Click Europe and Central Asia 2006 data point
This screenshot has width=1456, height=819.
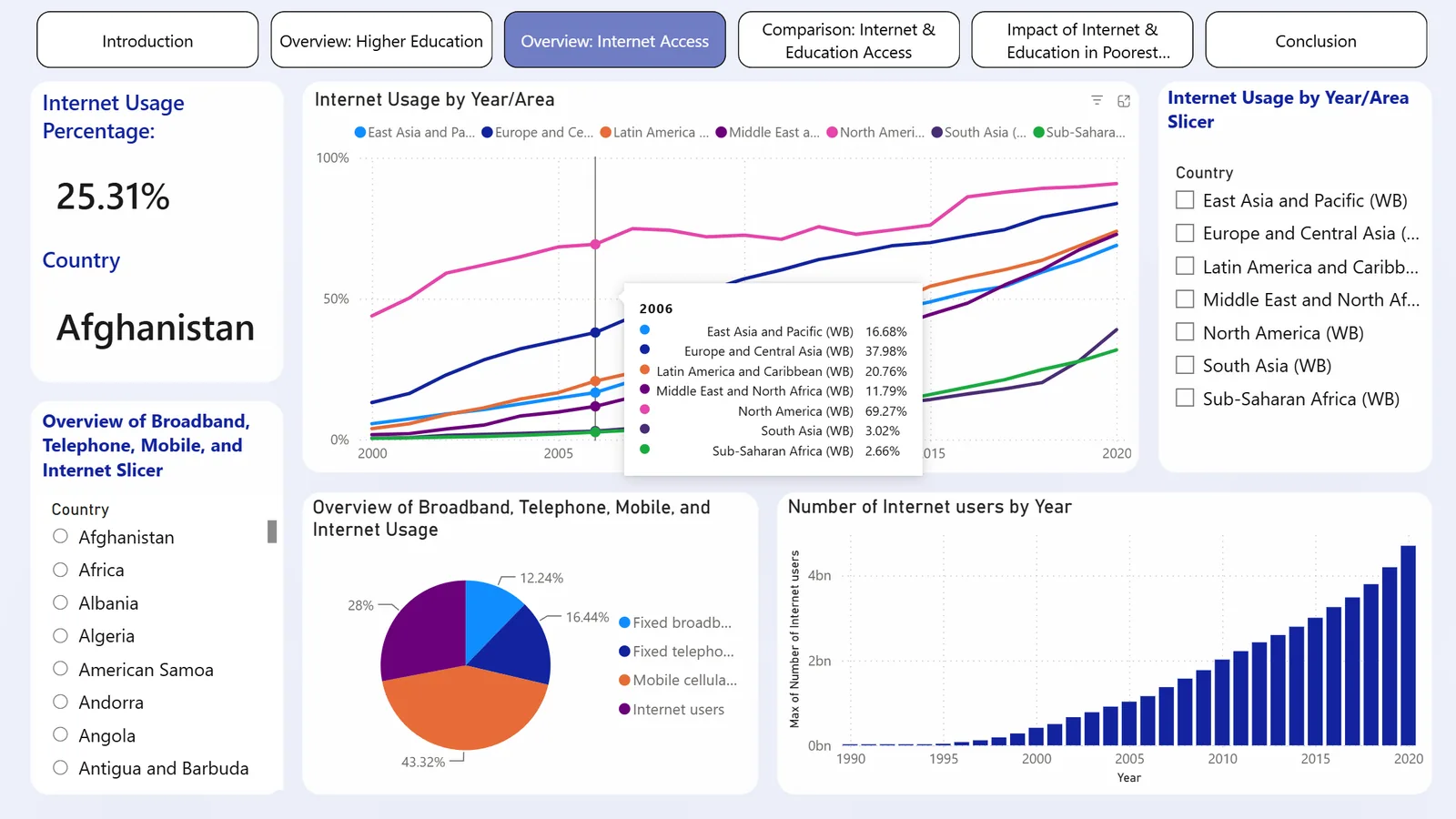pos(595,332)
